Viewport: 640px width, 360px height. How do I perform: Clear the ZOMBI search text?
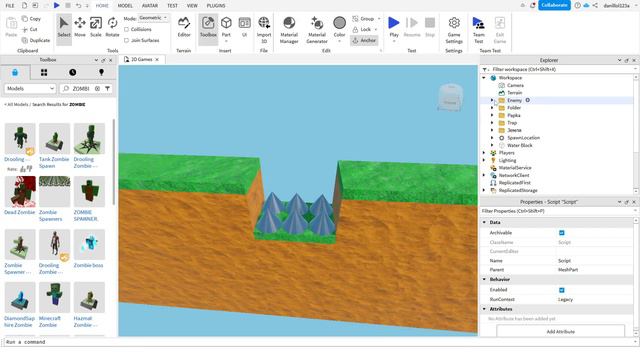(x=97, y=89)
